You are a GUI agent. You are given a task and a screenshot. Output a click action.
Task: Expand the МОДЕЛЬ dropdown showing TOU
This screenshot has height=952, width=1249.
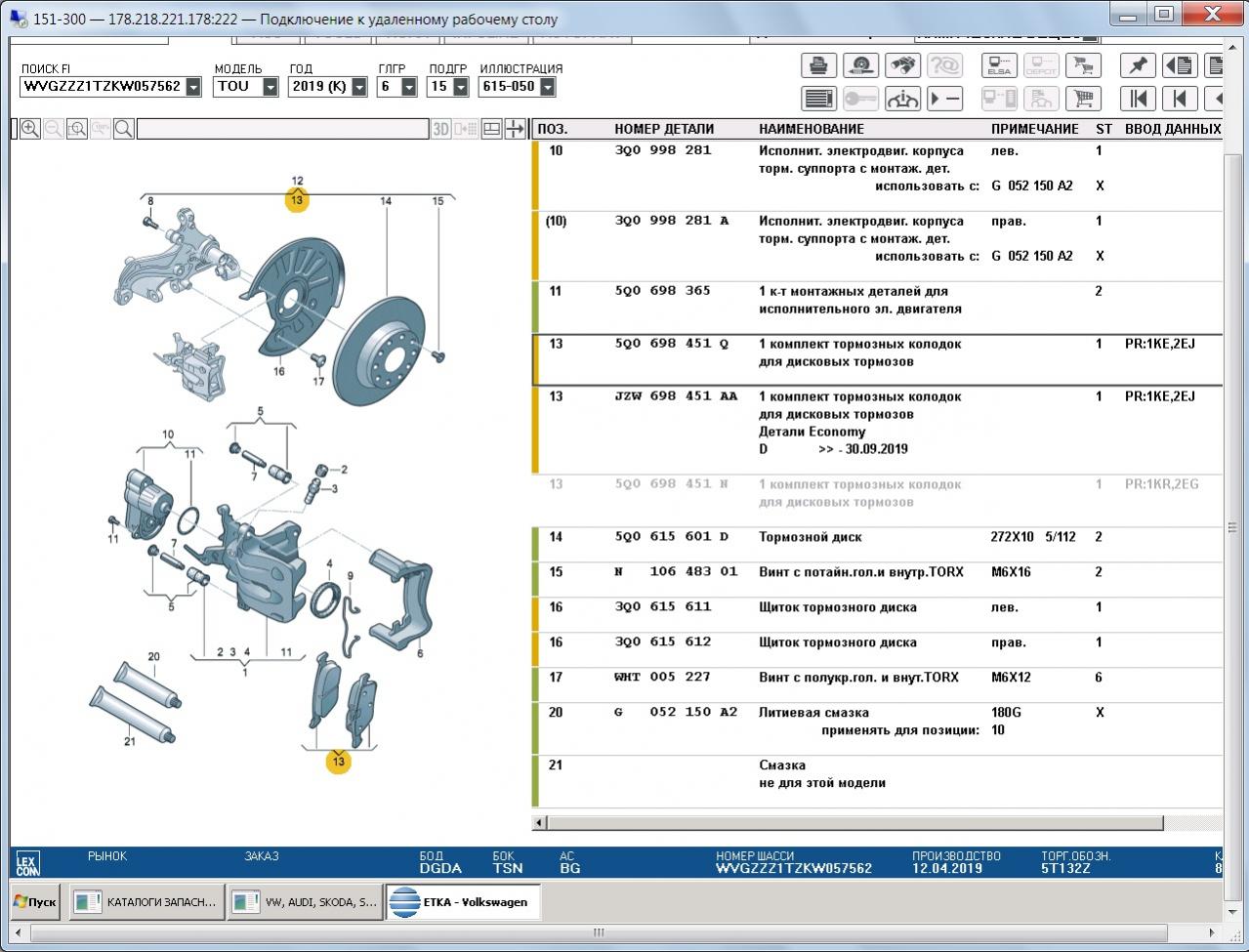tap(271, 87)
